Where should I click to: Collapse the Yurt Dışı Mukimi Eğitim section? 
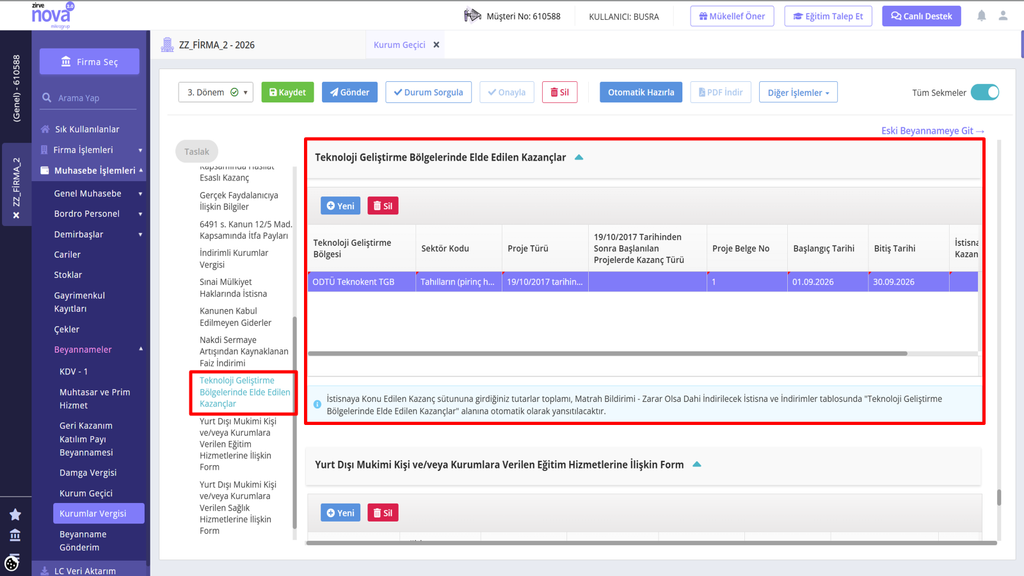pos(697,464)
